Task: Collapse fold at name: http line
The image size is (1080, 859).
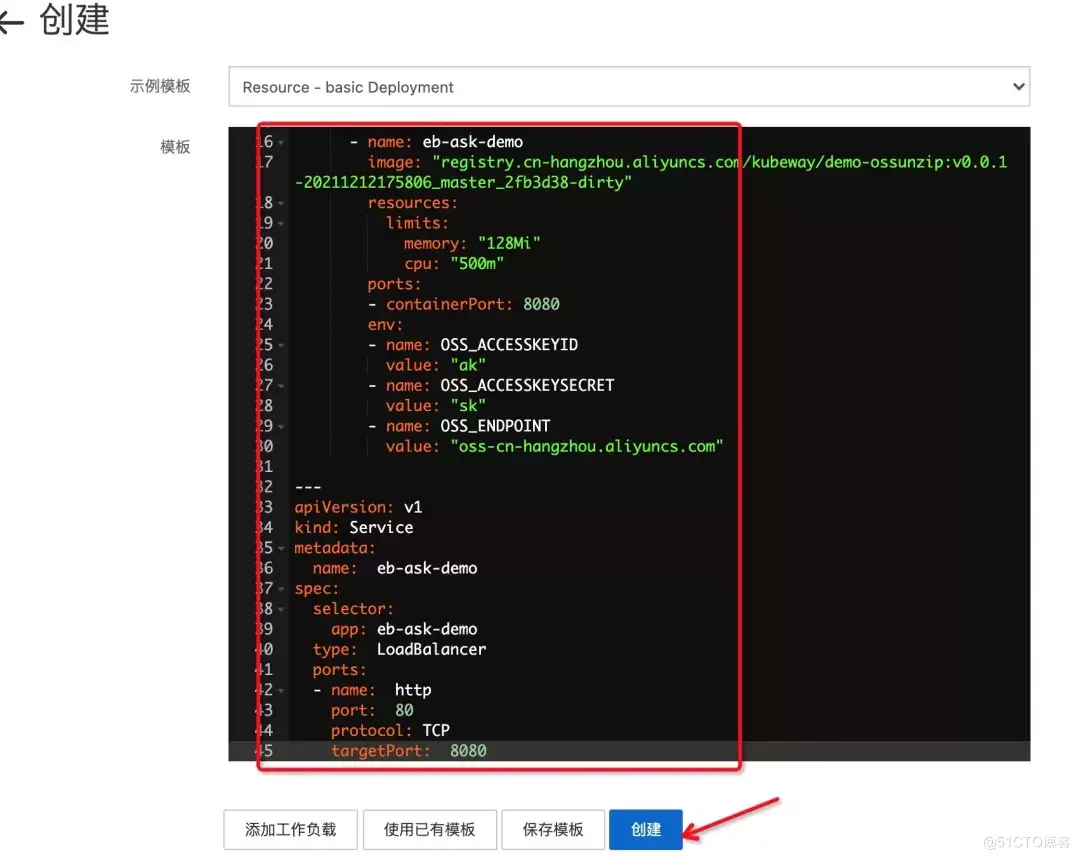Action: click(281, 690)
